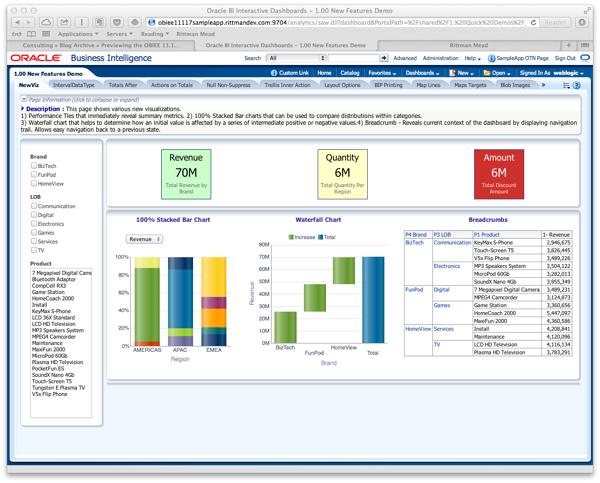The height and width of the screenshot is (483, 600).
Task: Click the BizTech brand link in table
Action: pyautogui.click(x=414, y=243)
